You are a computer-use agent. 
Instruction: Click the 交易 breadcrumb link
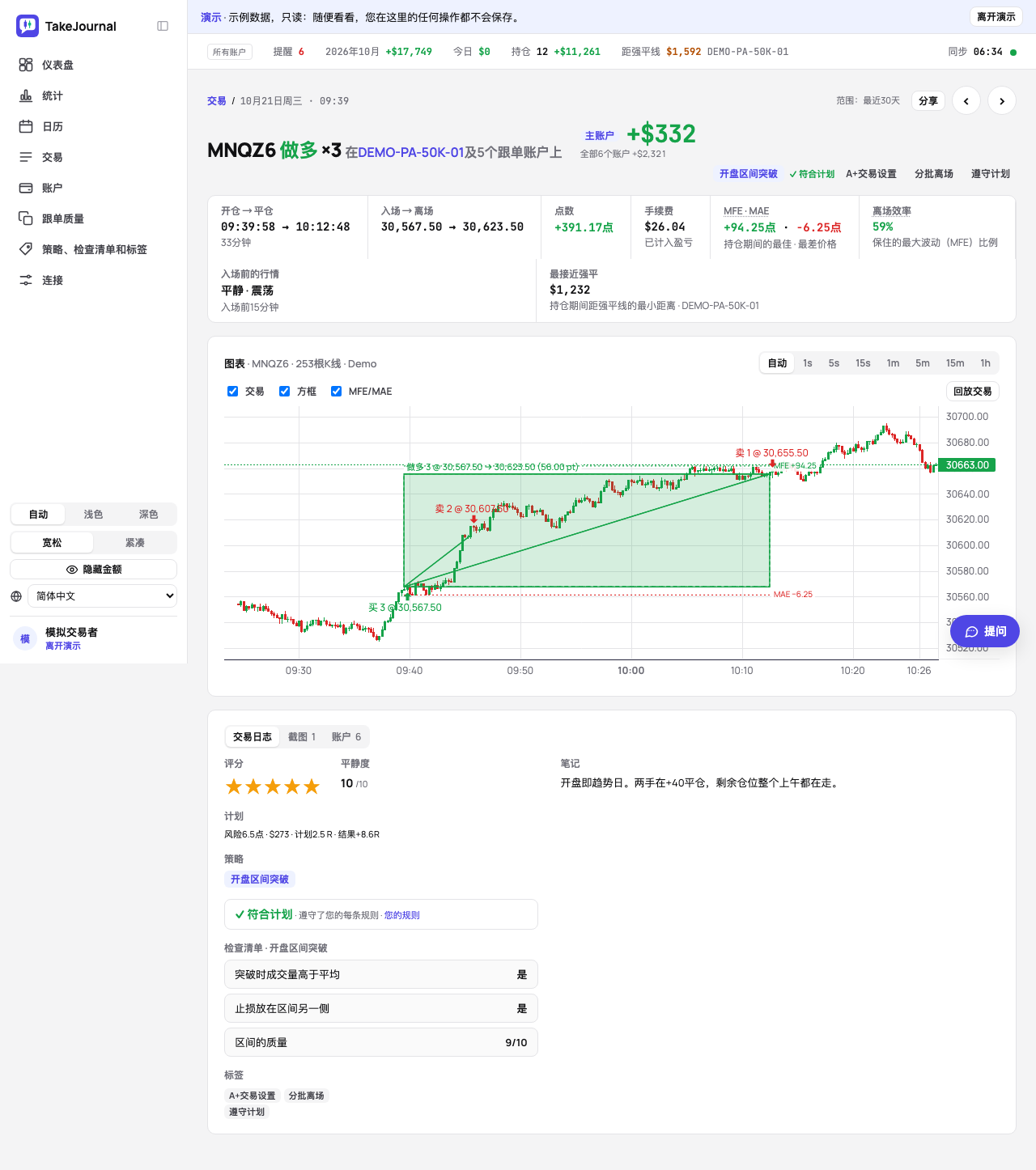pyautogui.click(x=217, y=101)
